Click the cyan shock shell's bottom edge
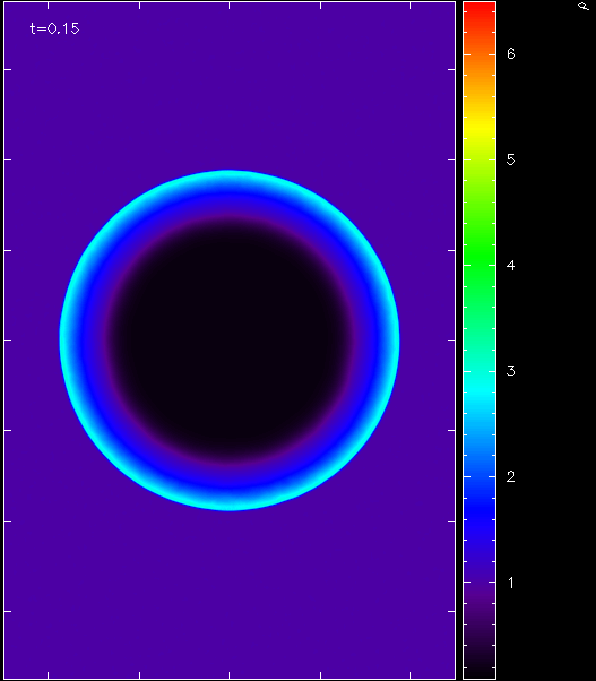Screen dimensions: 596x681 pos(229,502)
